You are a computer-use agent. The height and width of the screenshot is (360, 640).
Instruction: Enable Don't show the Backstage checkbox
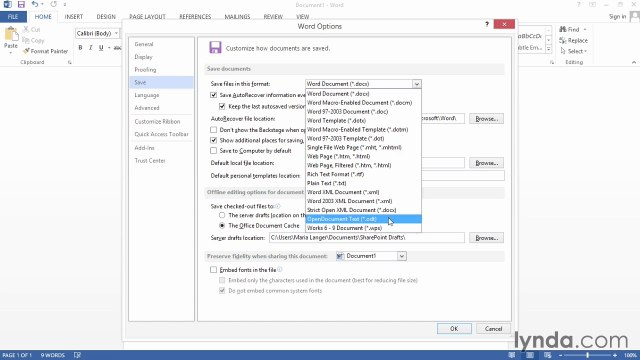213,130
